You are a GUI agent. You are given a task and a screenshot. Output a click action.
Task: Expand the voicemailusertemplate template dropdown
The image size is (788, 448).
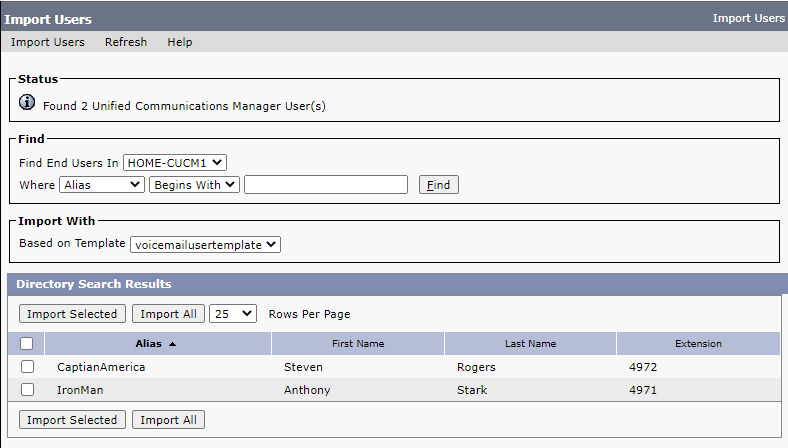coord(205,244)
